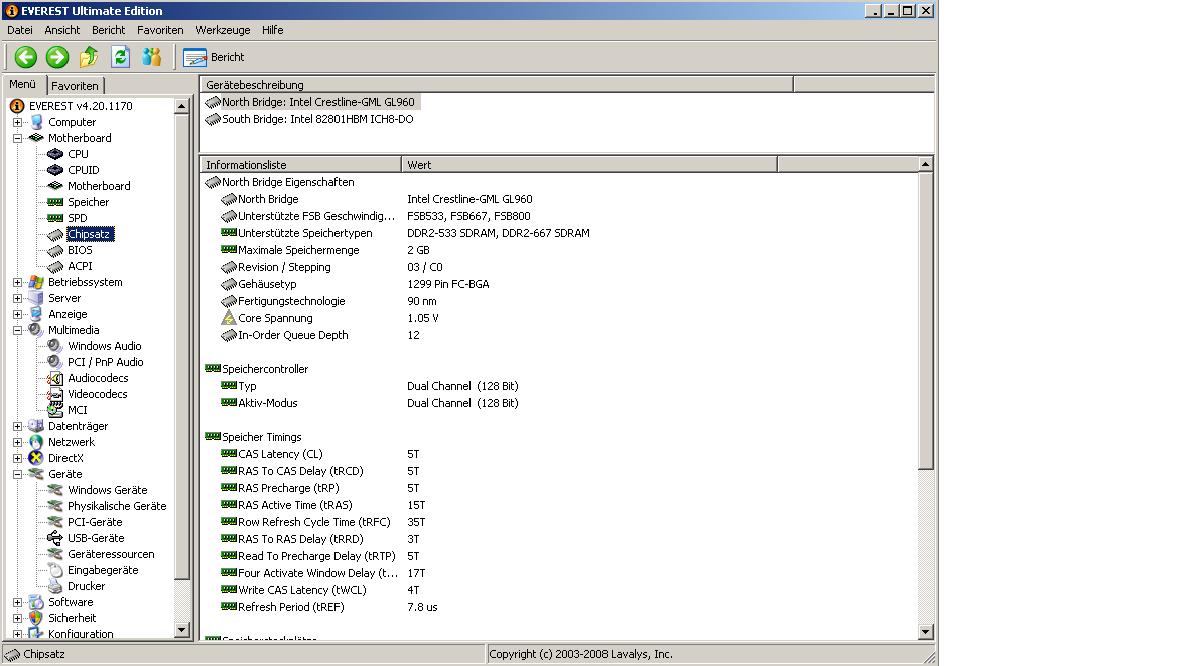Expand the Software tree node

(17, 603)
